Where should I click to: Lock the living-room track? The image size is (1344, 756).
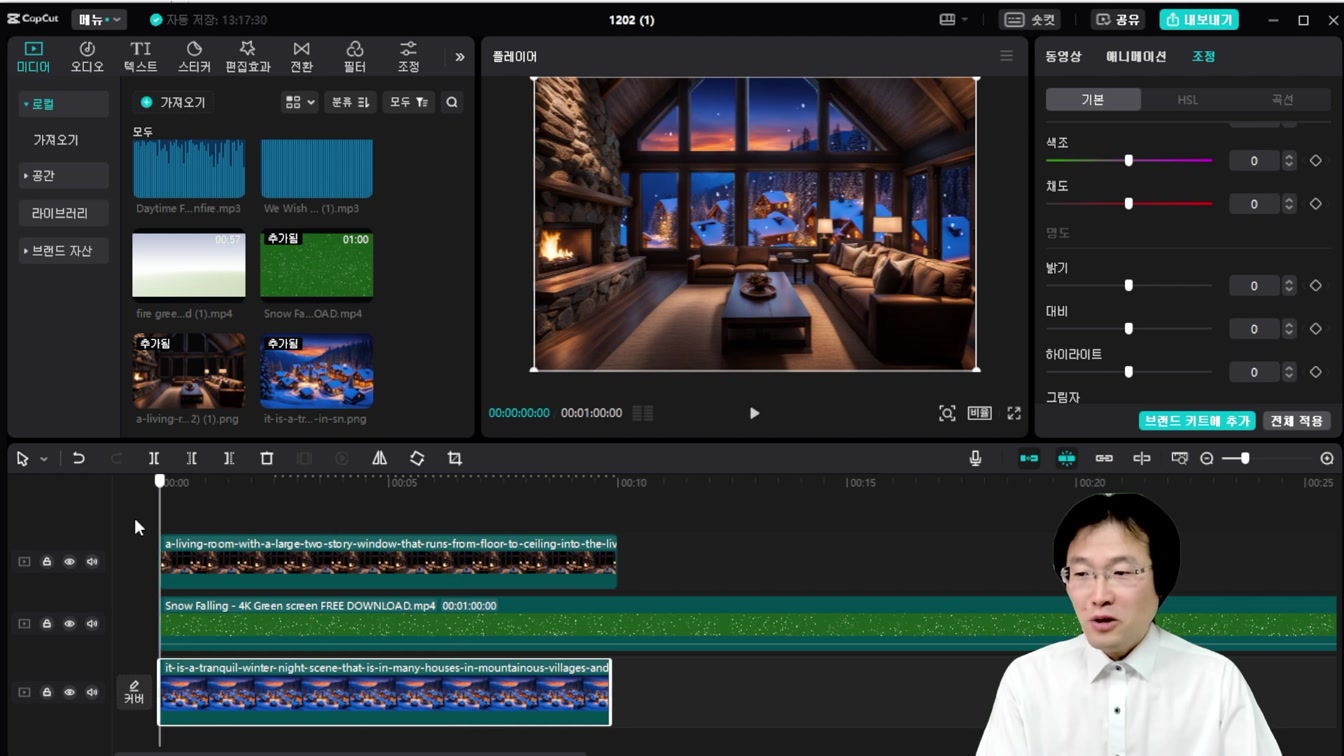tap(46, 562)
